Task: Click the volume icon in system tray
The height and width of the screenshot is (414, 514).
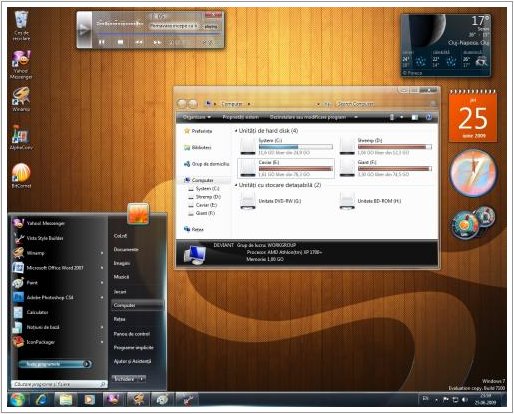Action: (x=464, y=399)
